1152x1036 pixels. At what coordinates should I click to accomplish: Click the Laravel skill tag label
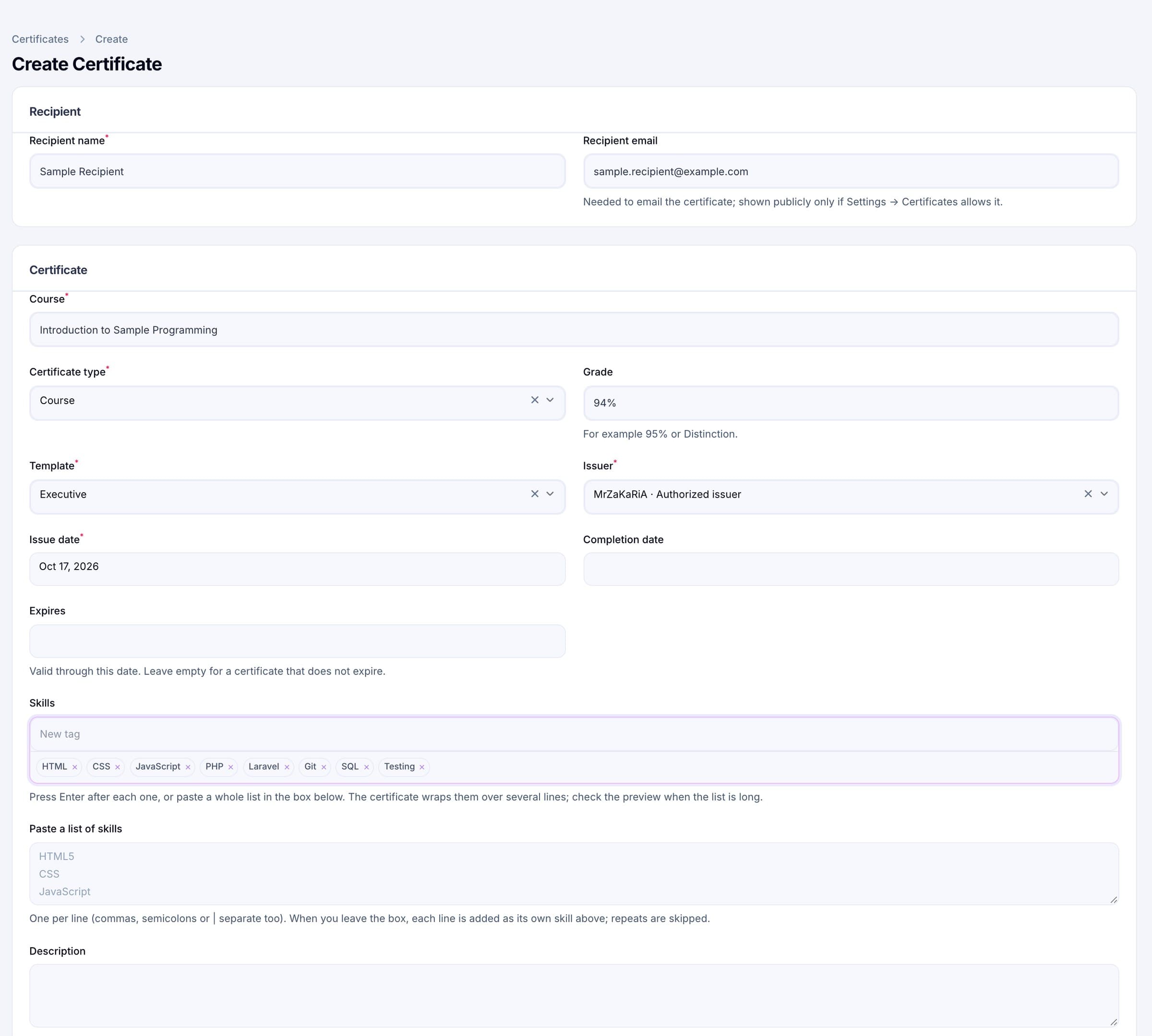pos(264,767)
